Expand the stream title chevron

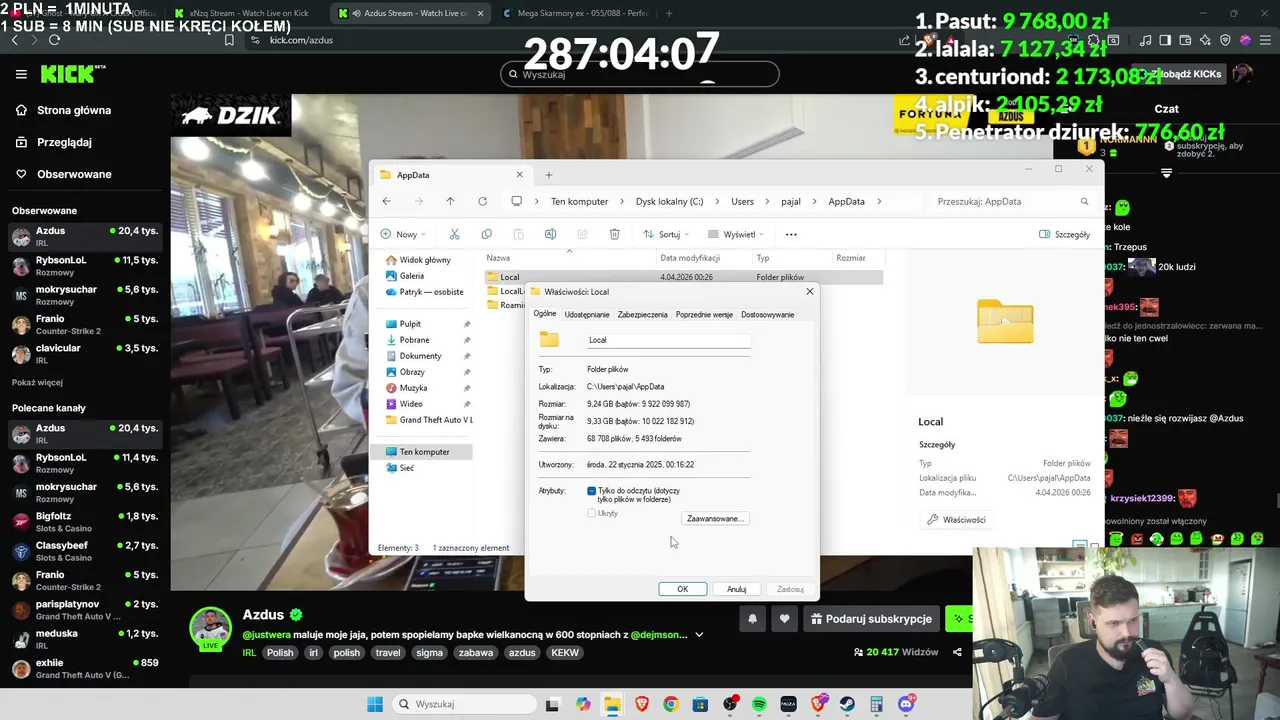pos(699,635)
